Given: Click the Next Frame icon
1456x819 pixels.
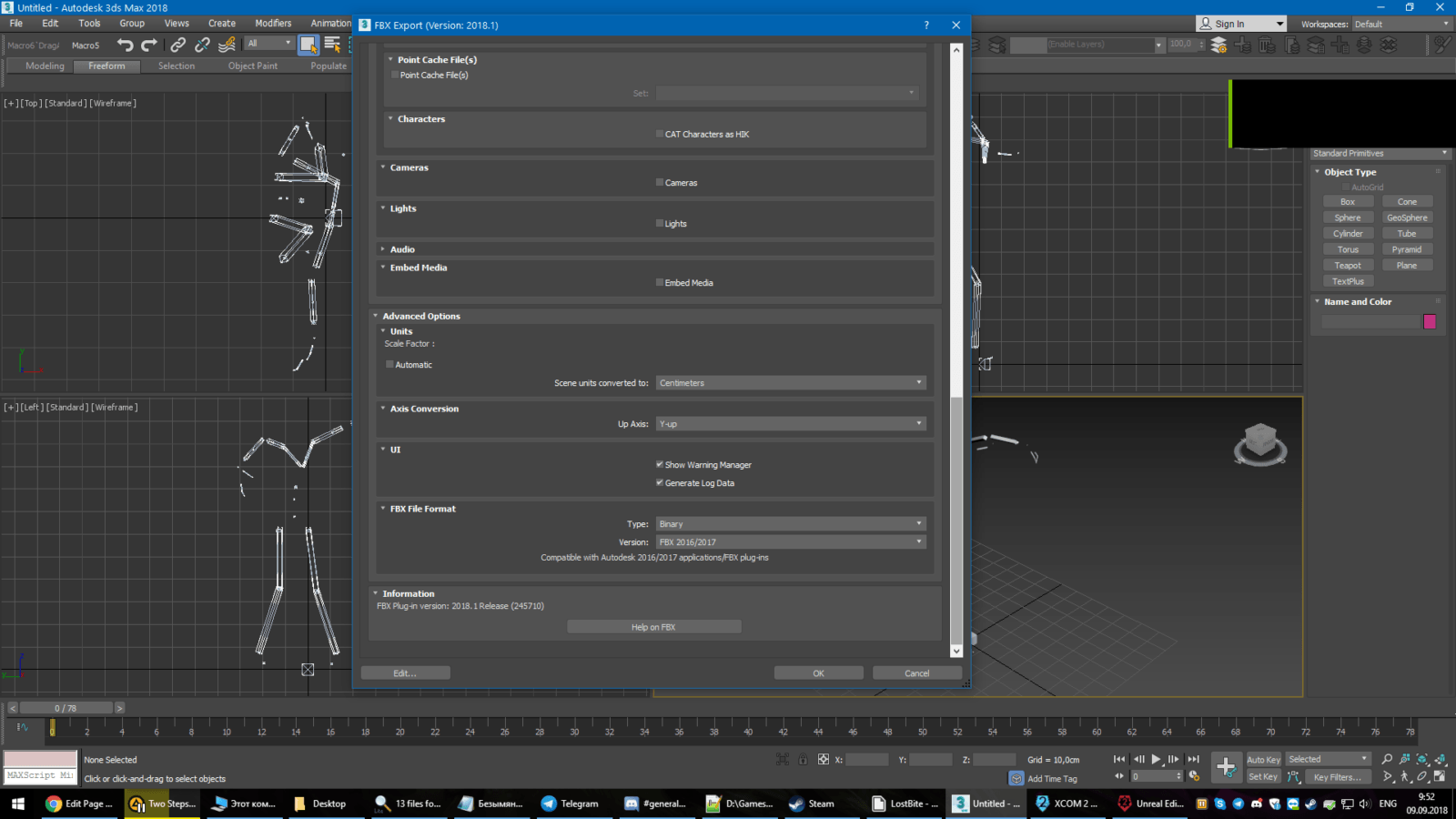Looking at the screenshot, I should [1174, 759].
